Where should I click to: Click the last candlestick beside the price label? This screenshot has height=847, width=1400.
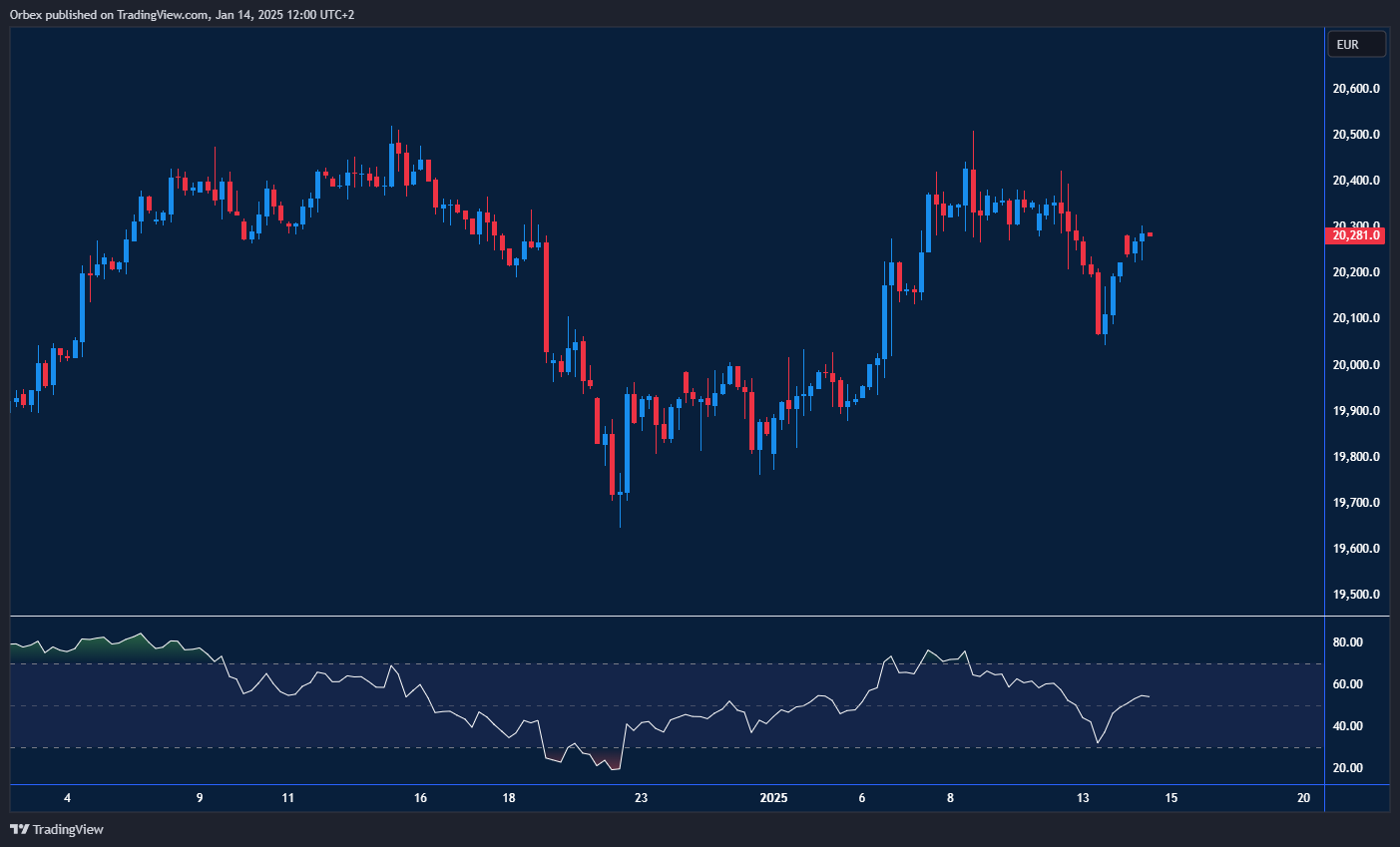1151,234
